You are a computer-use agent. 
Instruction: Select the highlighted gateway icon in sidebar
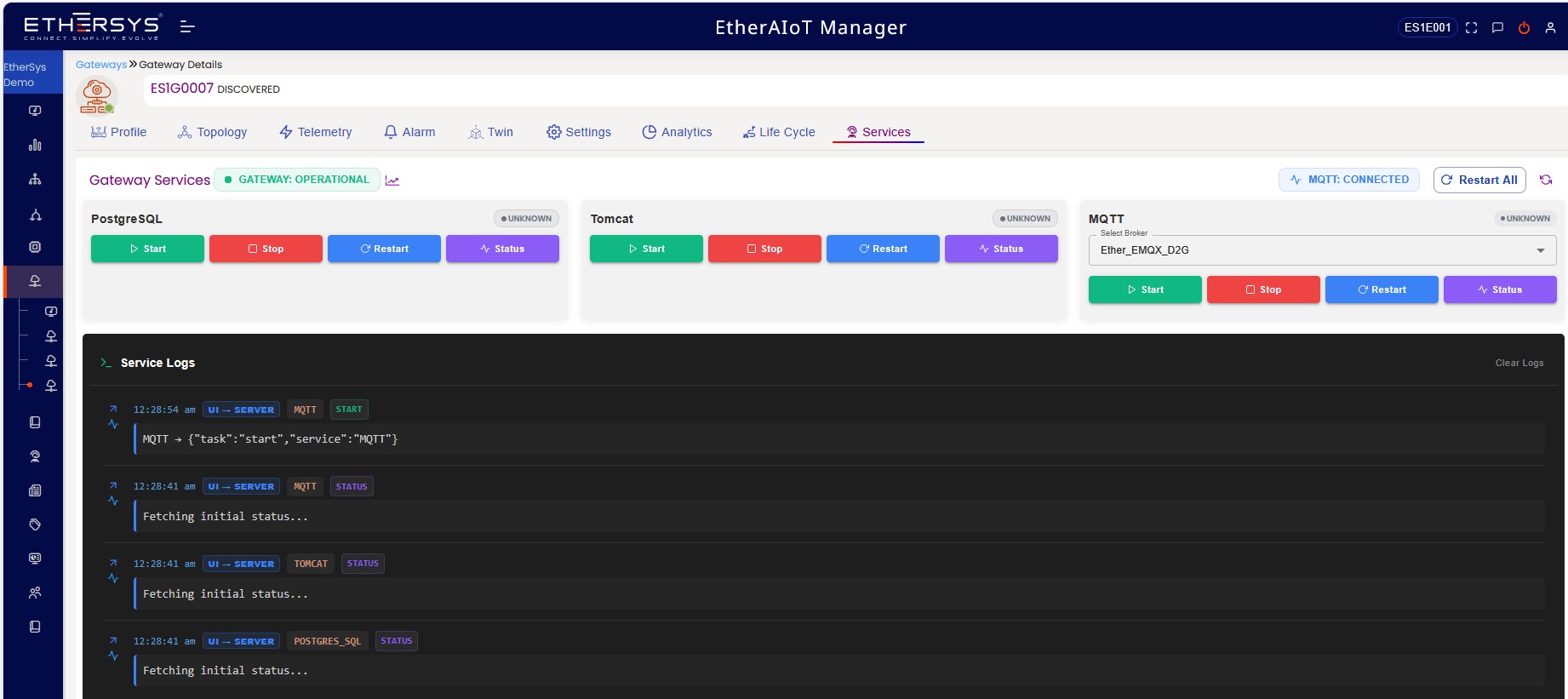tap(35, 281)
